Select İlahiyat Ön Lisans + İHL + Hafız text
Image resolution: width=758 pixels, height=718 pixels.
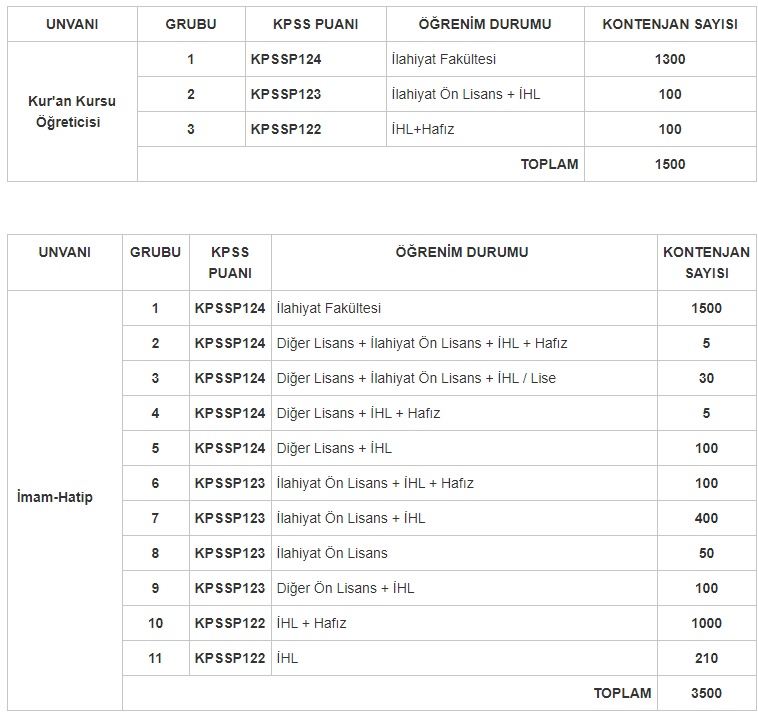click(375, 484)
